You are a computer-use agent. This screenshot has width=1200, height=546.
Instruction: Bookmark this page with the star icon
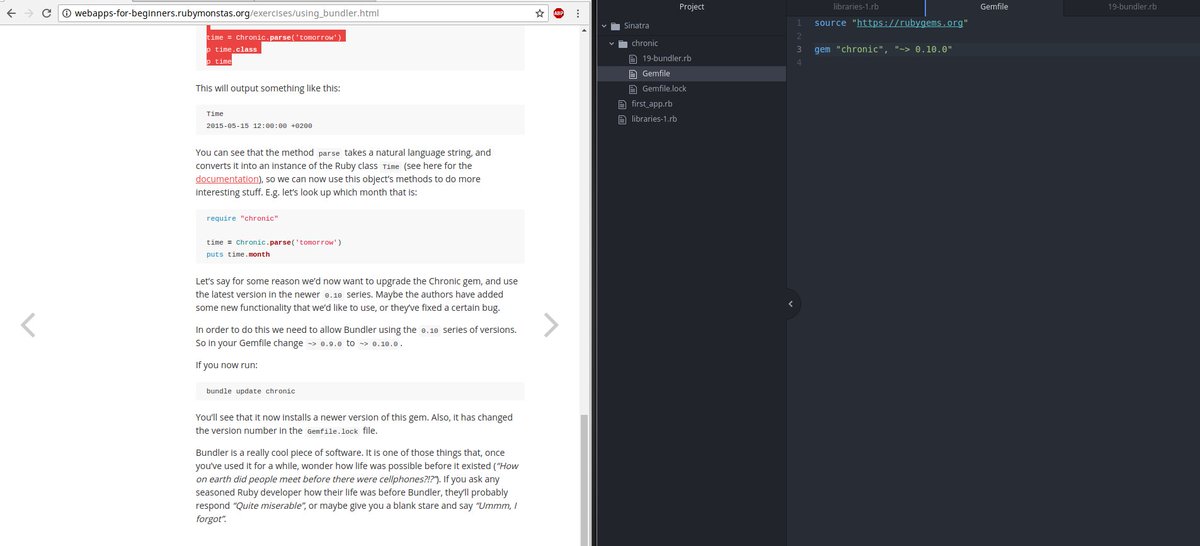[x=540, y=14]
